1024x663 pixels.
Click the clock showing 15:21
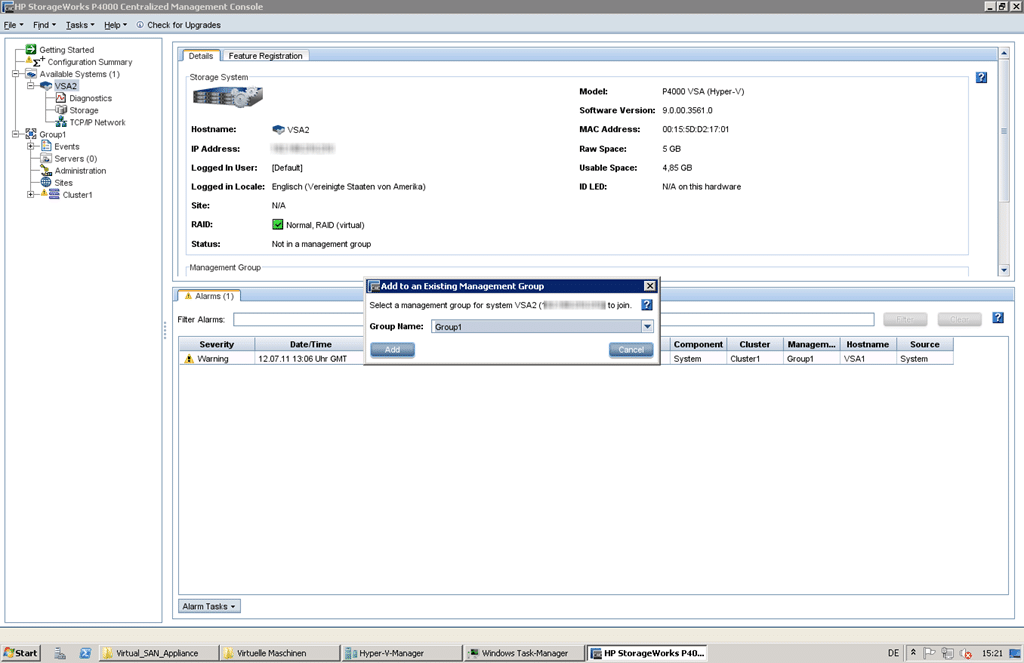point(992,653)
